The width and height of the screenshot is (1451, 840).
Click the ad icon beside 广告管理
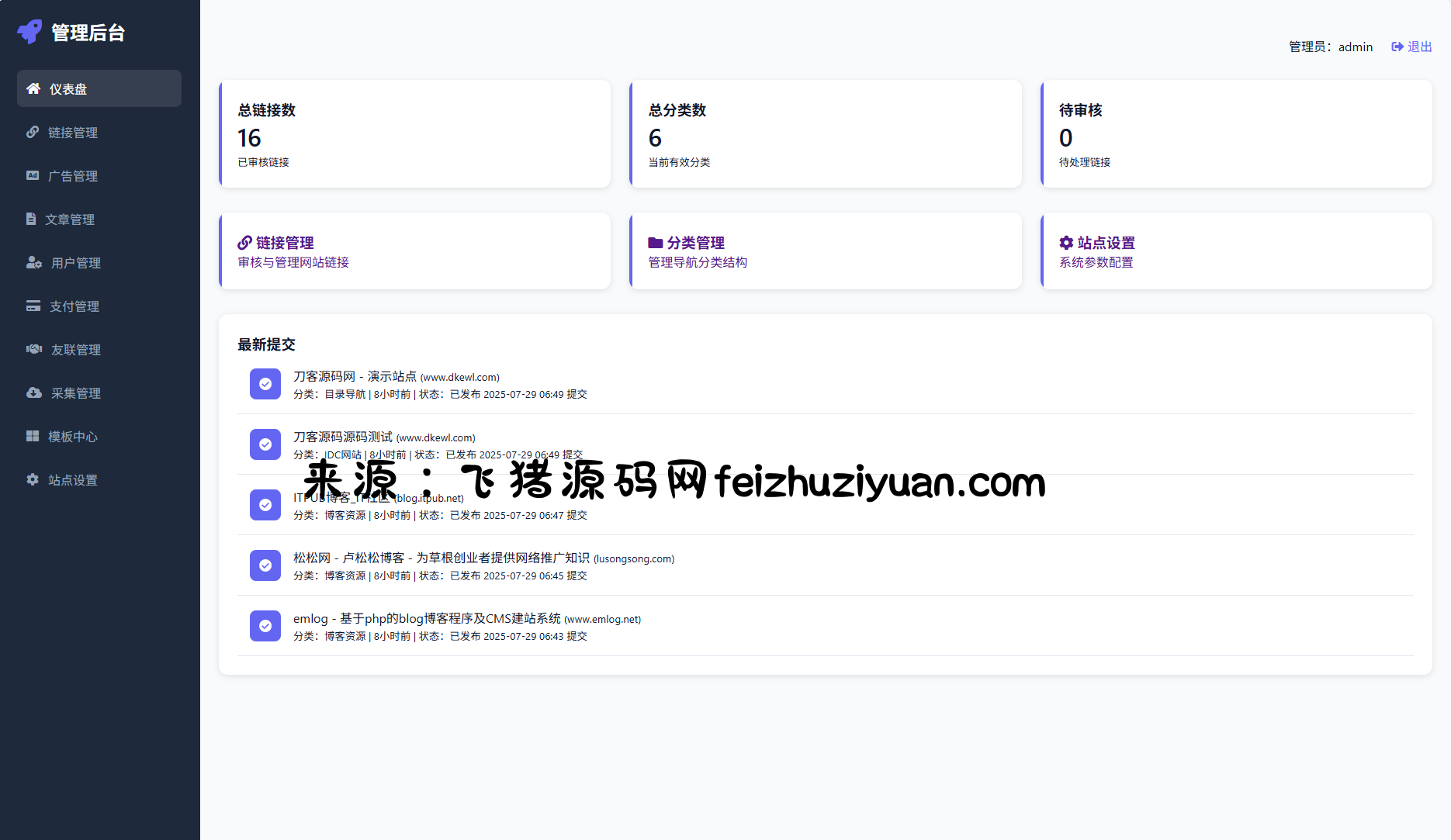coord(33,175)
